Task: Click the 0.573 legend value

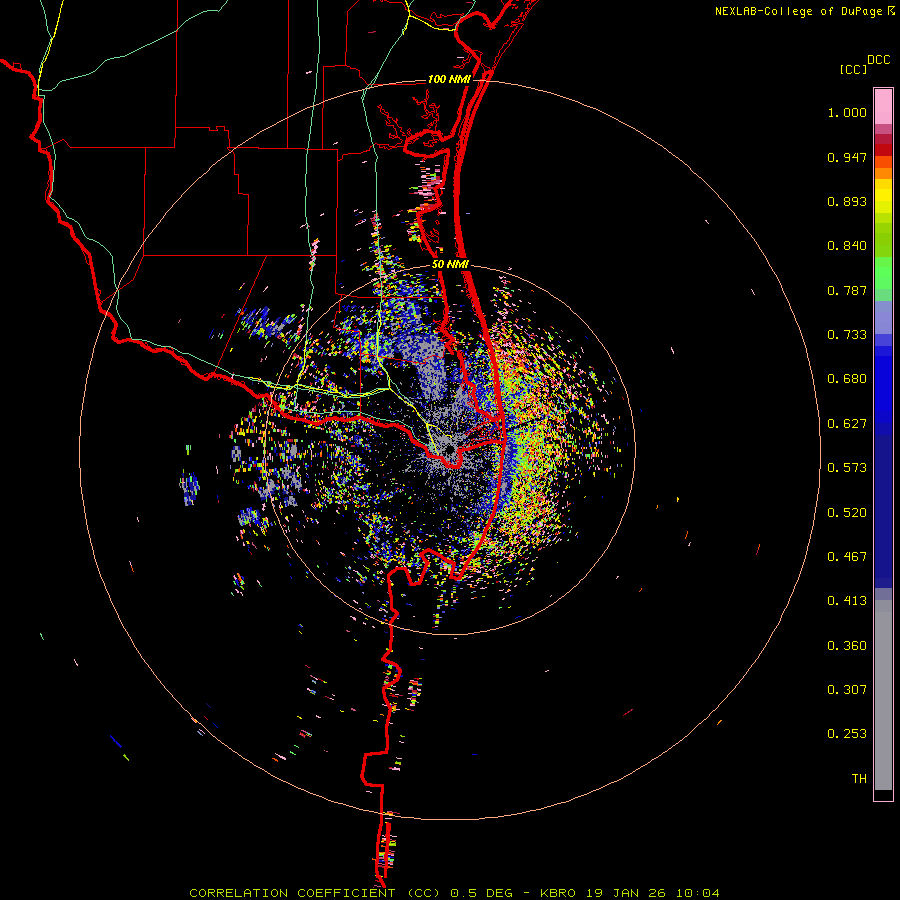Action: [847, 468]
